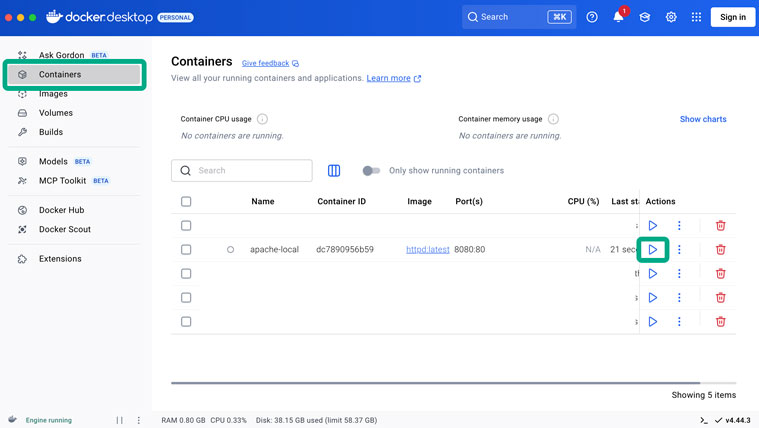Viewport: 759px width, 428px height.
Task: Start the container in the row above apache-local
Action: [x=653, y=226]
